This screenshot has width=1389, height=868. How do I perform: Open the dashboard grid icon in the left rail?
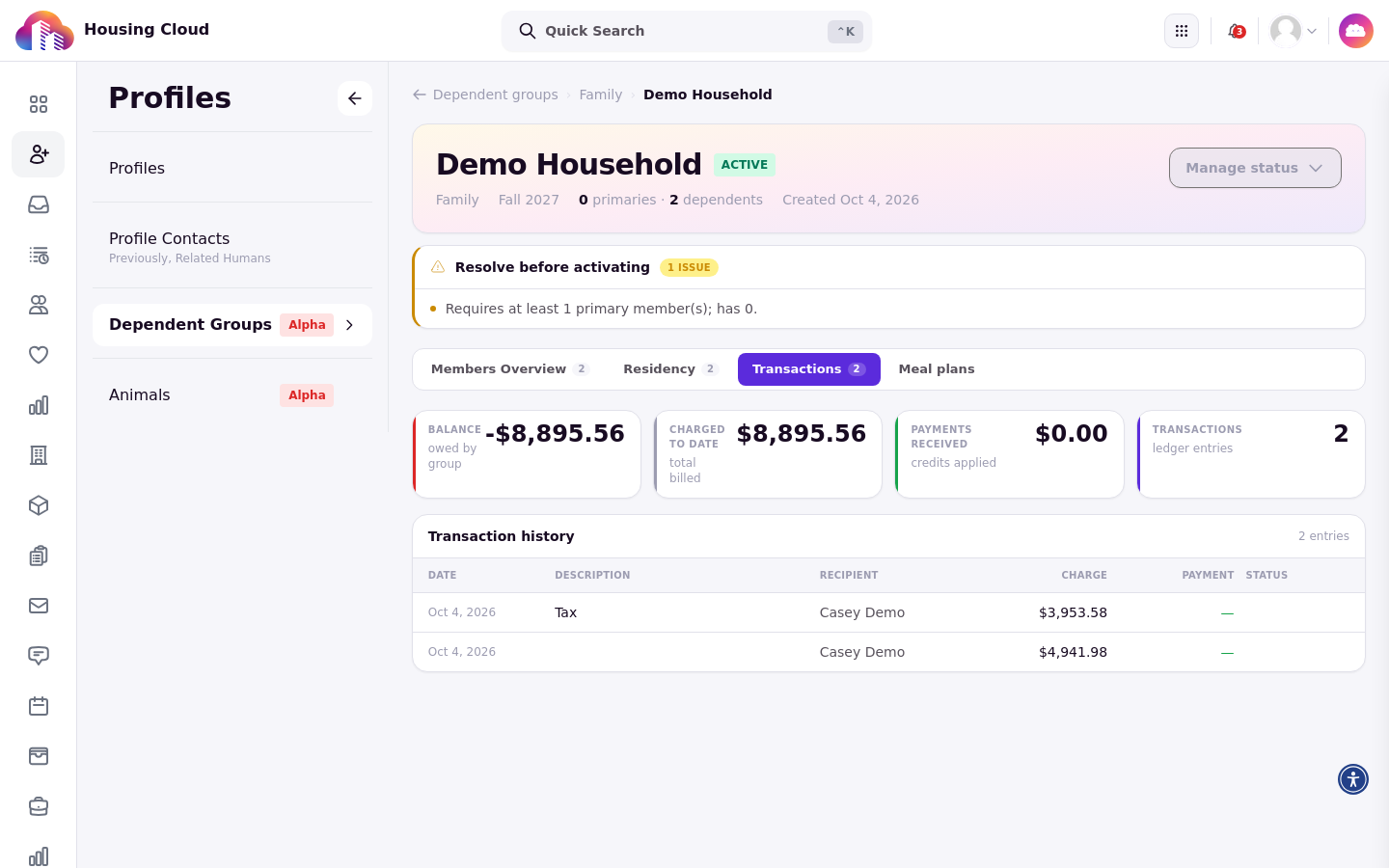pos(39,104)
